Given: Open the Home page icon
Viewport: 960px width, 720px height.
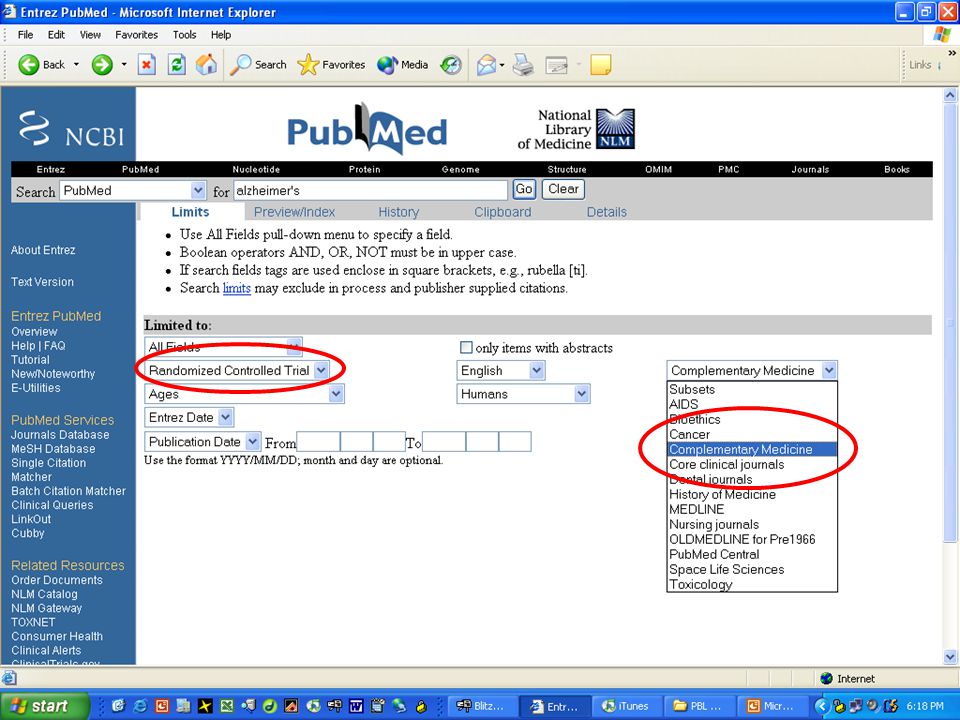Looking at the screenshot, I should pos(206,64).
